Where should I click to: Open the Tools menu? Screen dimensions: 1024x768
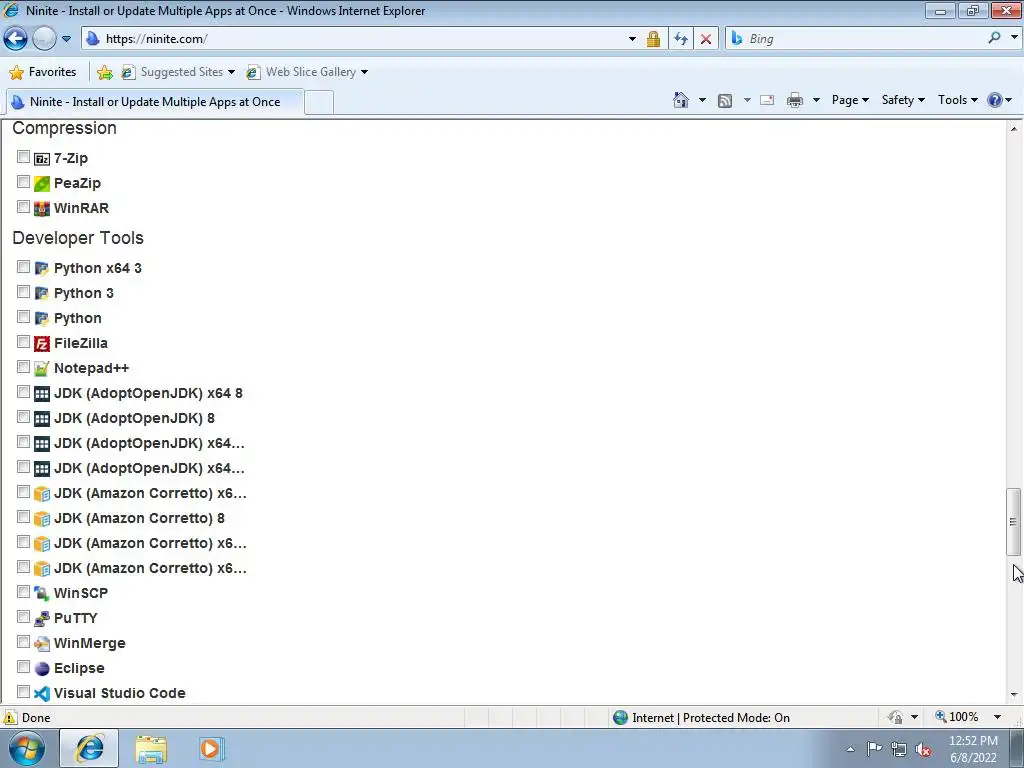pyautogui.click(x=957, y=100)
